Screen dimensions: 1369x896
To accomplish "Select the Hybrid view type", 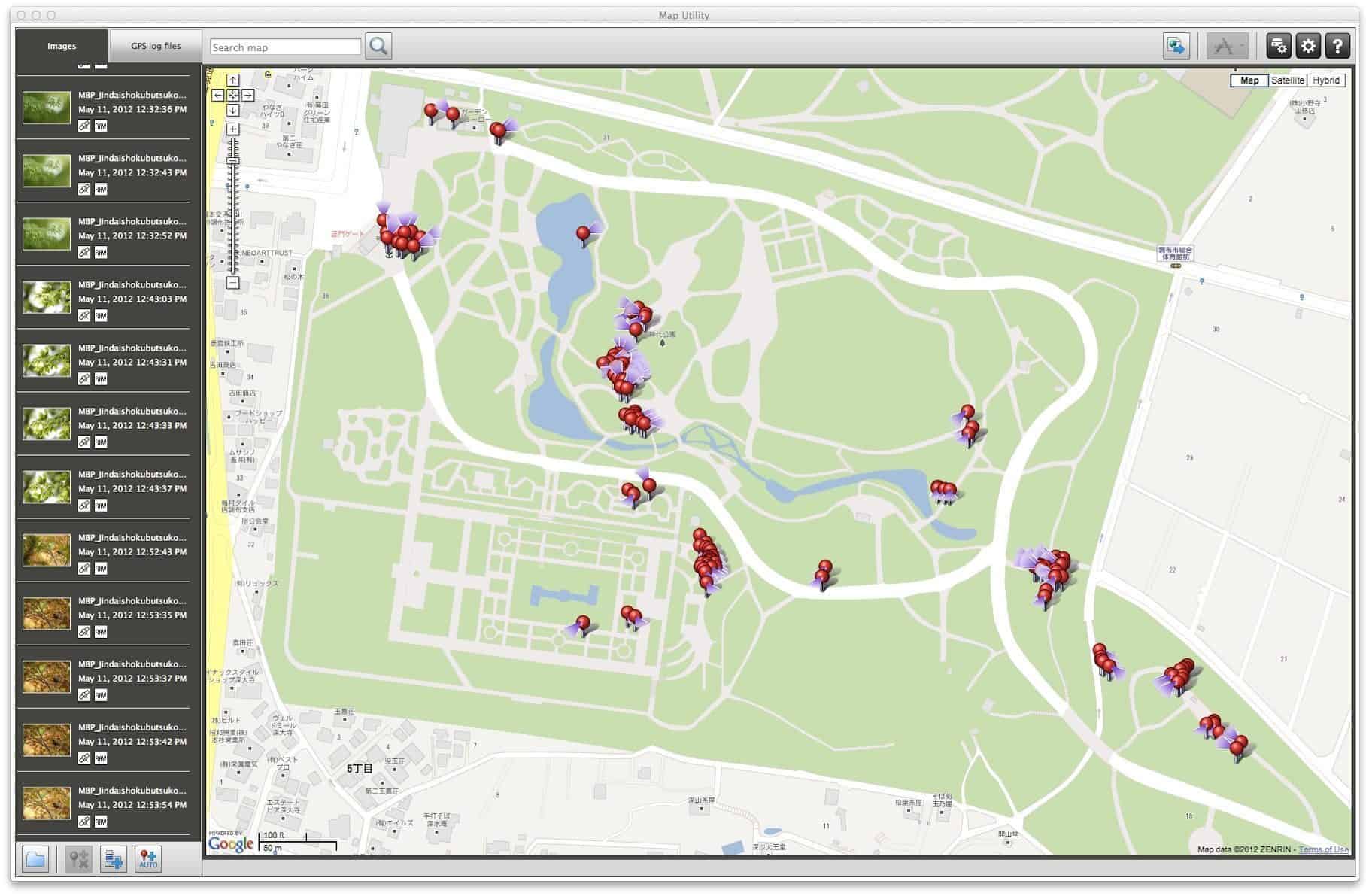I will [x=1326, y=80].
